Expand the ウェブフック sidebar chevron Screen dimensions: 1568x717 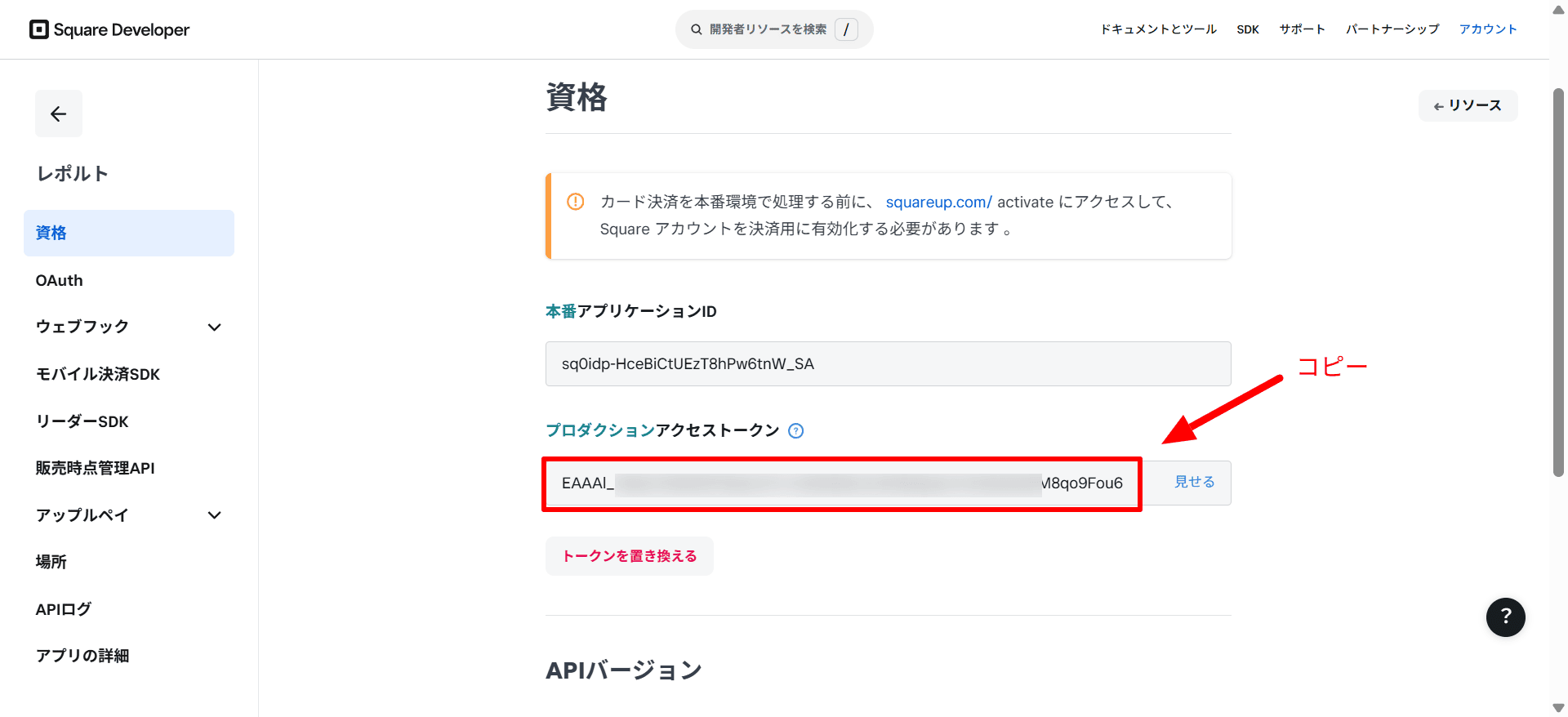coord(215,327)
